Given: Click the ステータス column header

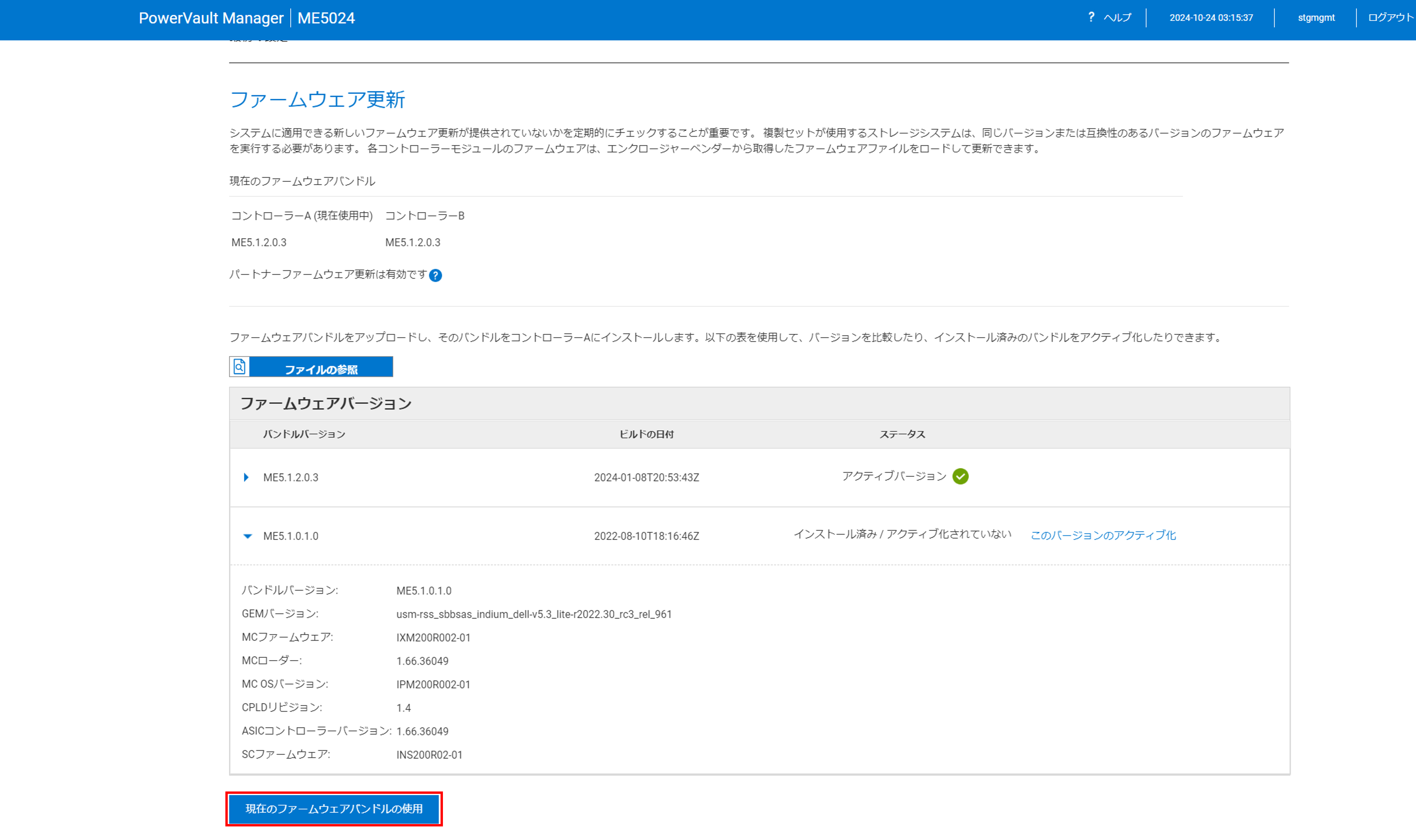Looking at the screenshot, I should [x=902, y=434].
